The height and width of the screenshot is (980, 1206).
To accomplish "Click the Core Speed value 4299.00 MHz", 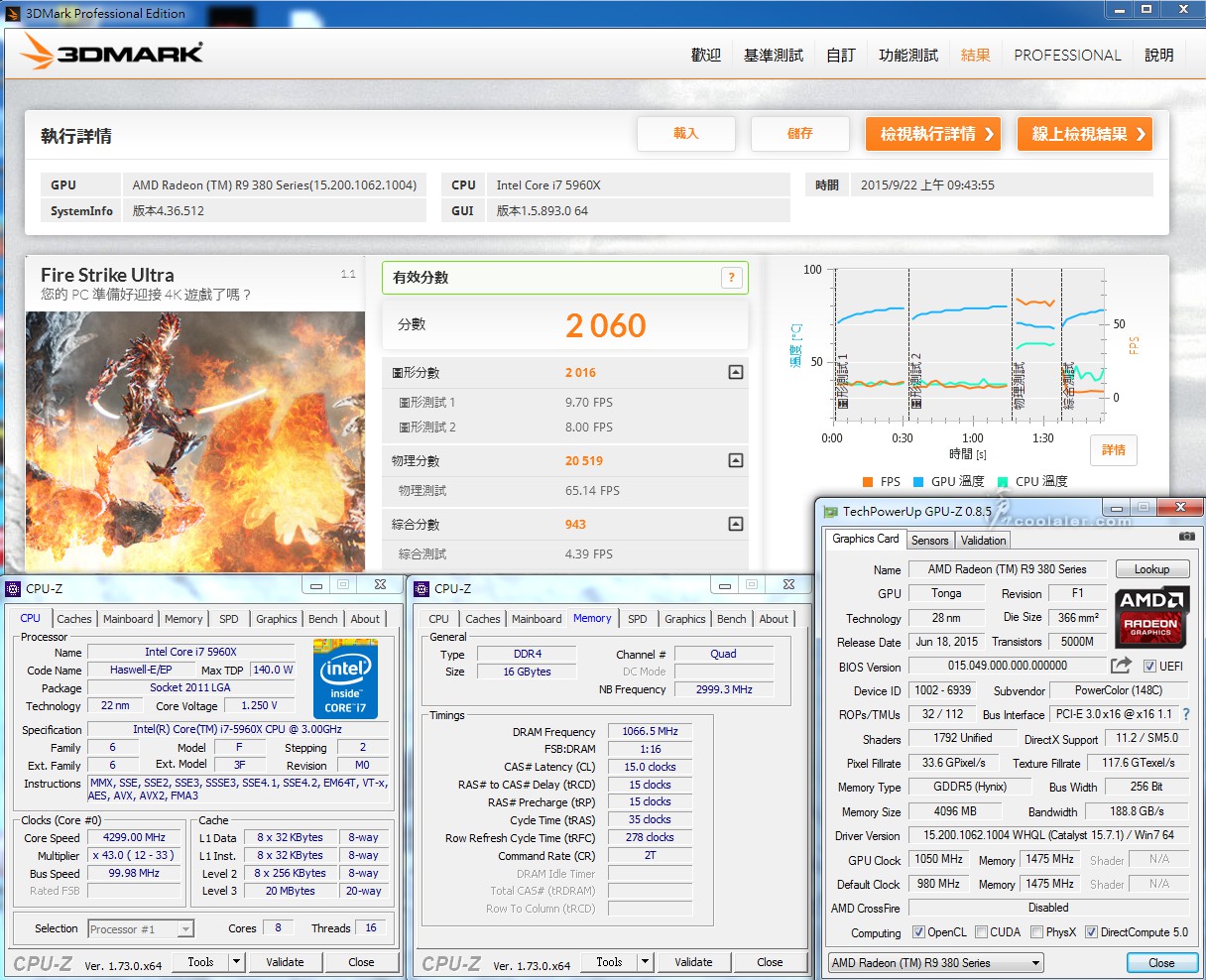I will (136, 838).
